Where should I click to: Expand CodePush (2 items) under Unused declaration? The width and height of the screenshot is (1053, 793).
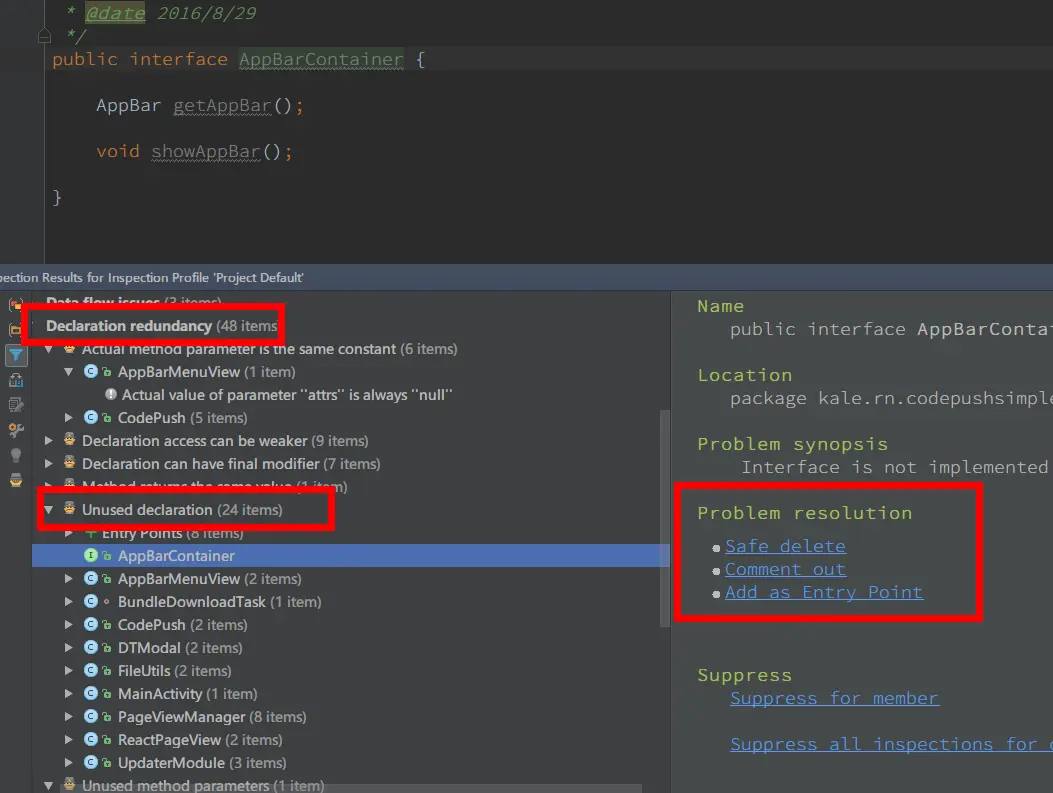click(x=68, y=624)
